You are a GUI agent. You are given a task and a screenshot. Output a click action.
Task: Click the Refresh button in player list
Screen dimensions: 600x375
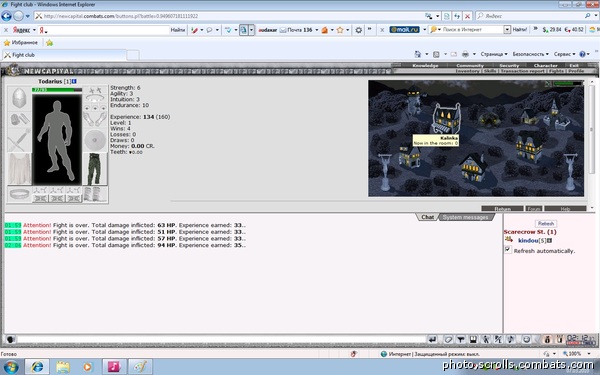coord(546,223)
